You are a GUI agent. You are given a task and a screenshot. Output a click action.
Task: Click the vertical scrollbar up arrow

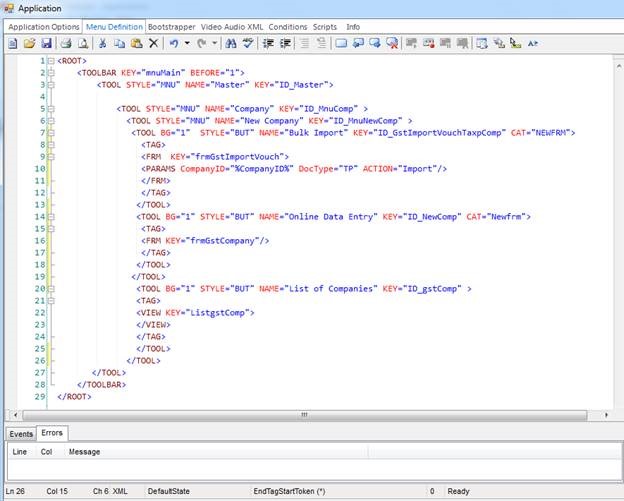pos(619,66)
